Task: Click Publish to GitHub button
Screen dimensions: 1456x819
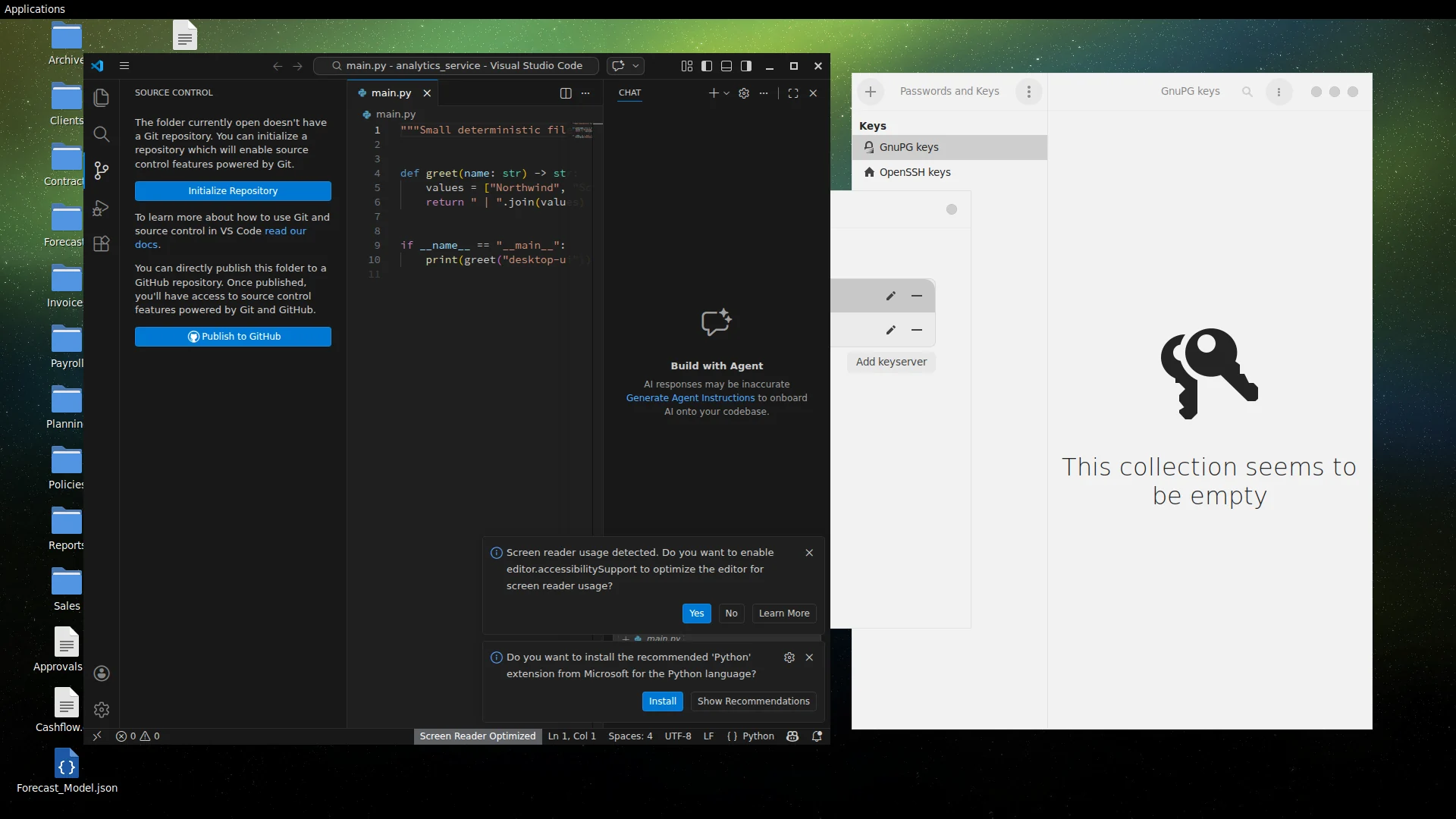Action: tap(233, 337)
